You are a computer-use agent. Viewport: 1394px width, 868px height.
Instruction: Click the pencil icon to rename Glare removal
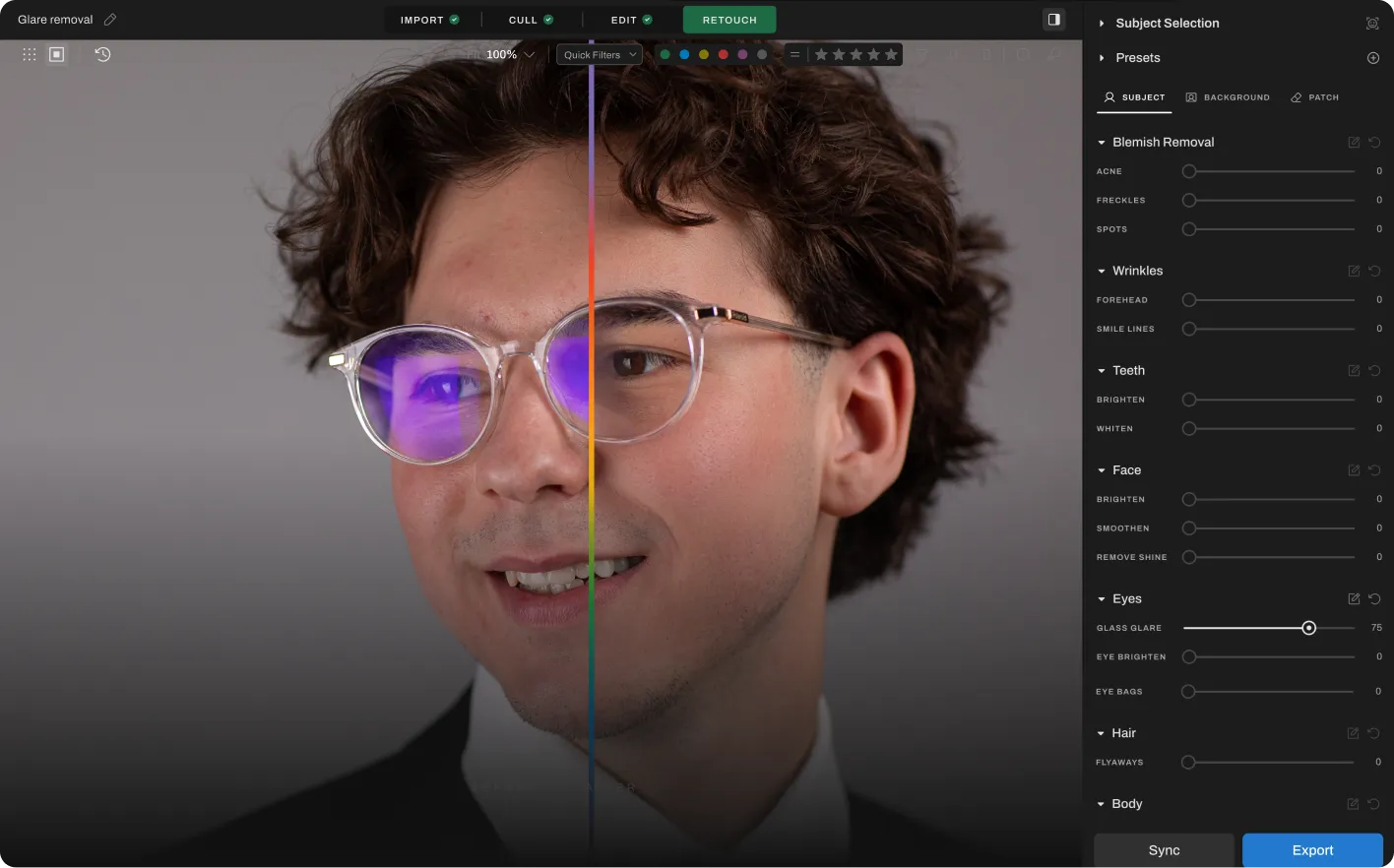click(110, 20)
